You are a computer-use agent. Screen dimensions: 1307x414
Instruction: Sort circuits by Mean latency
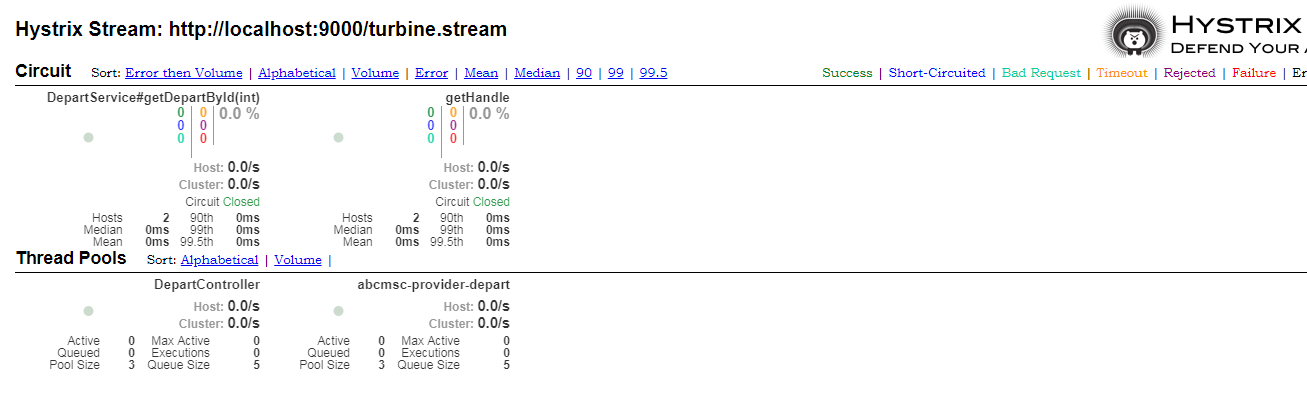481,73
